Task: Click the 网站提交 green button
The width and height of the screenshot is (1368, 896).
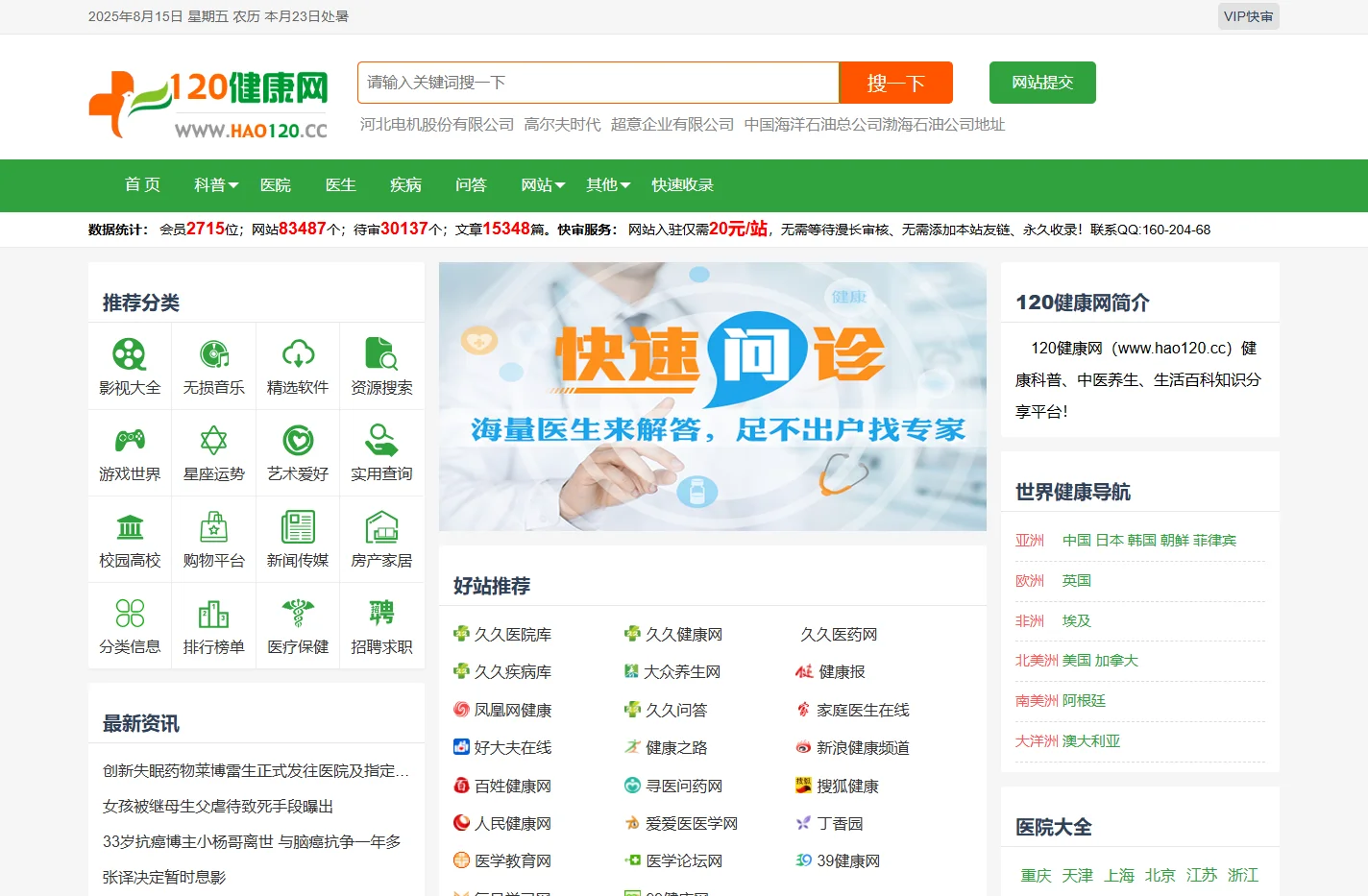Action: pos(1042,83)
